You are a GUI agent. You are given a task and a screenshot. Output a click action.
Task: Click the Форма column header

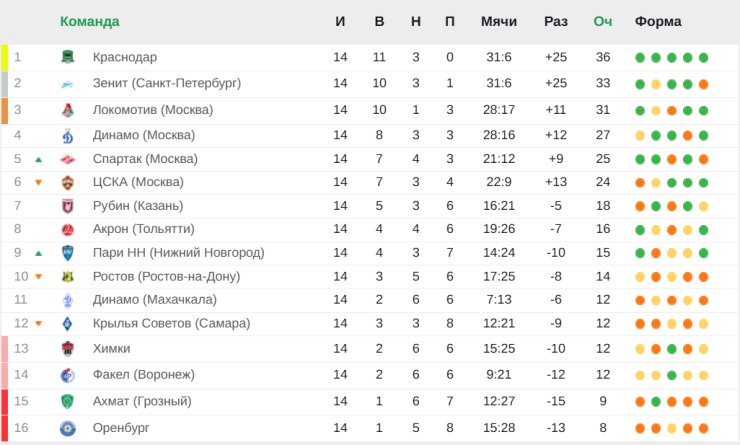(658, 21)
